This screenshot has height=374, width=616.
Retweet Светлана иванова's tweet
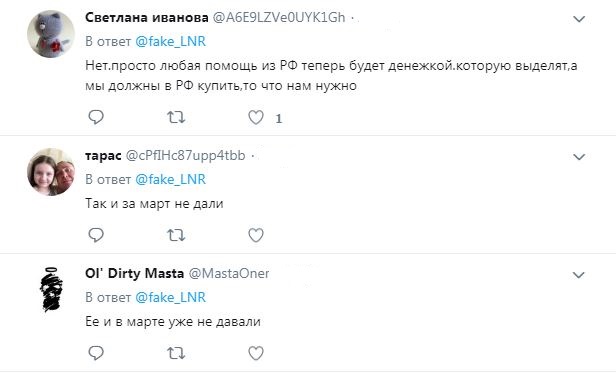(176, 117)
